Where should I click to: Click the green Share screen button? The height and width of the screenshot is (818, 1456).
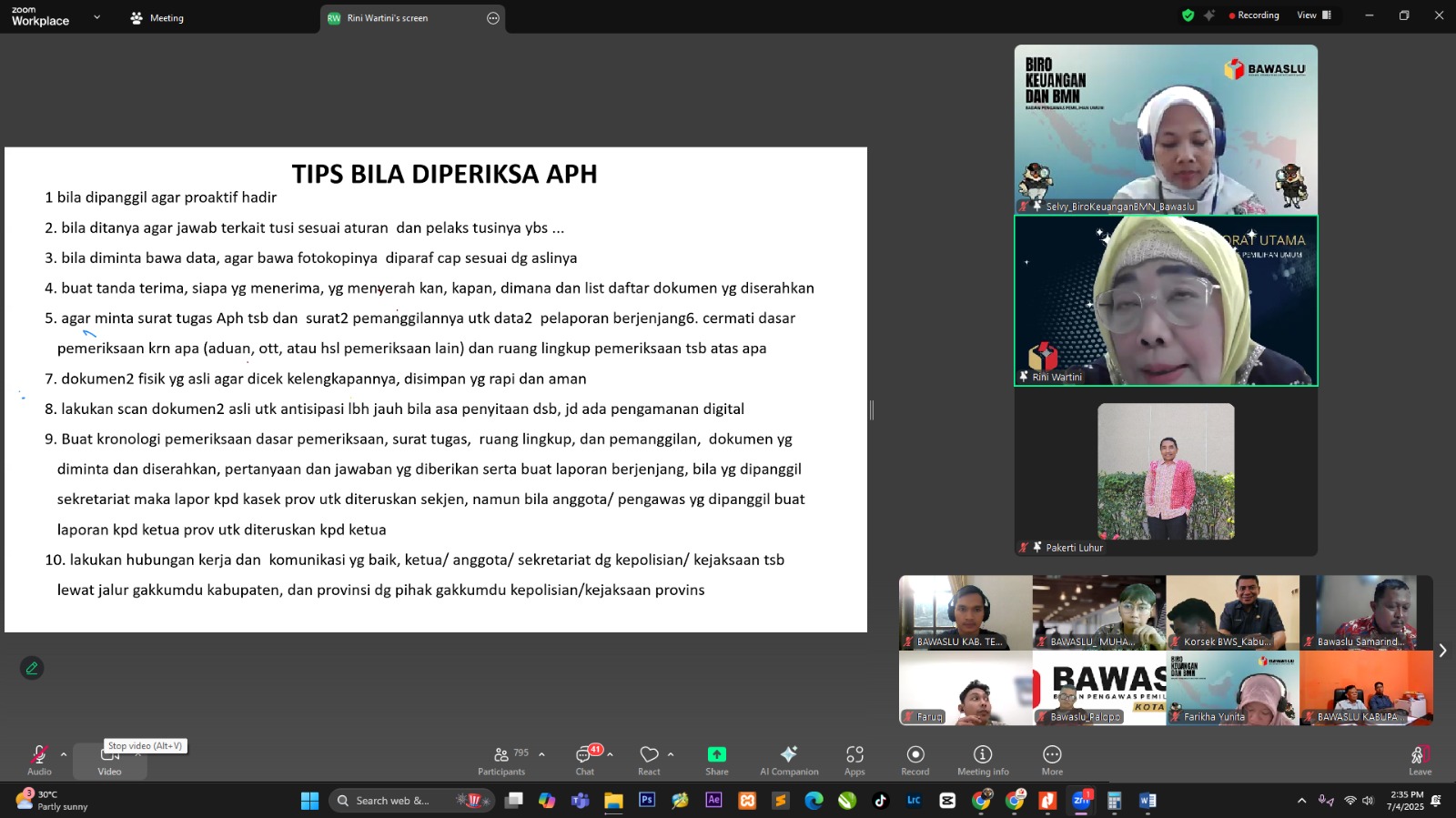pos(717,761)
